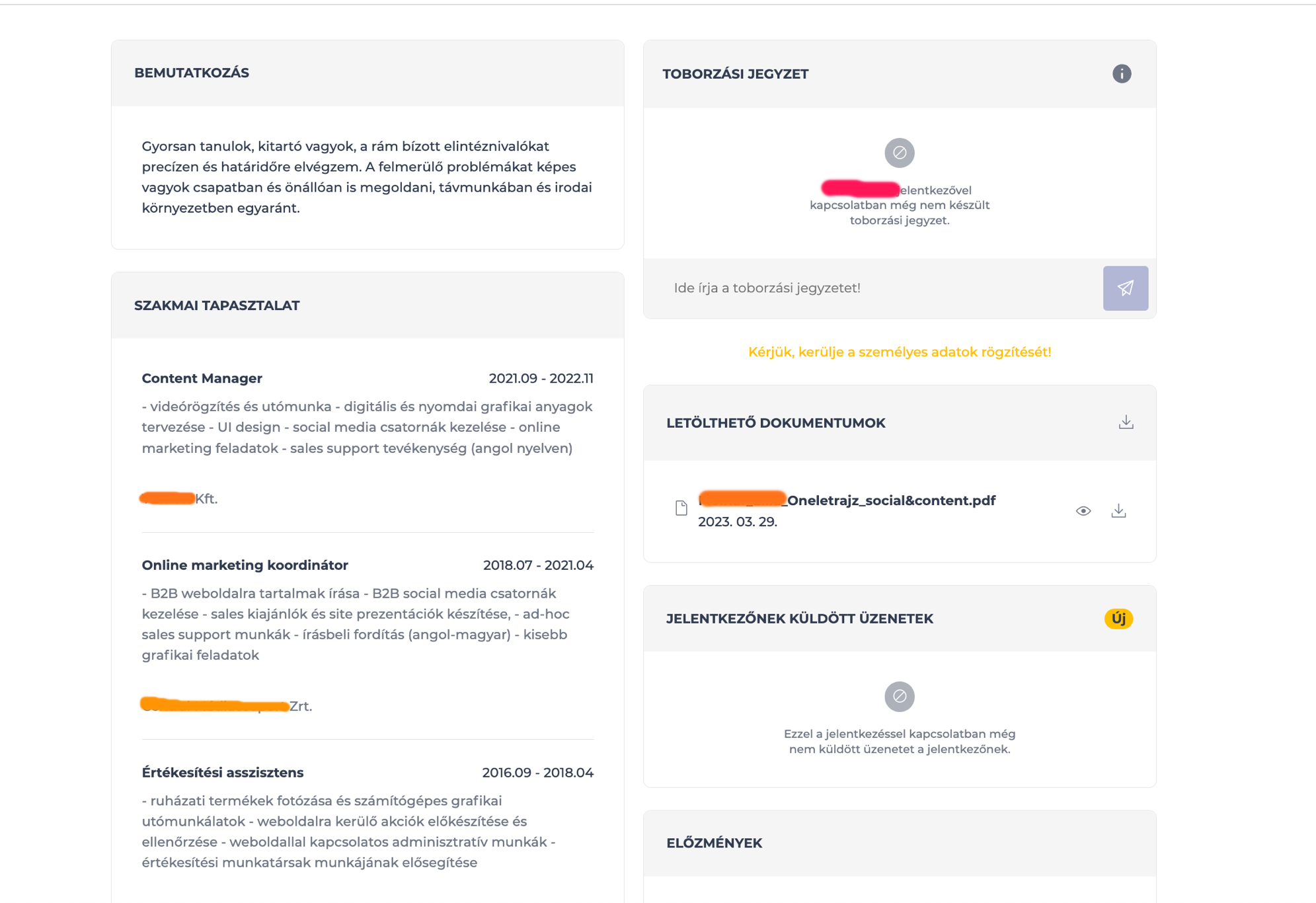Click the PDF file document icon
This screenshot has width=1316, height=903.
[x=681, y=508]
